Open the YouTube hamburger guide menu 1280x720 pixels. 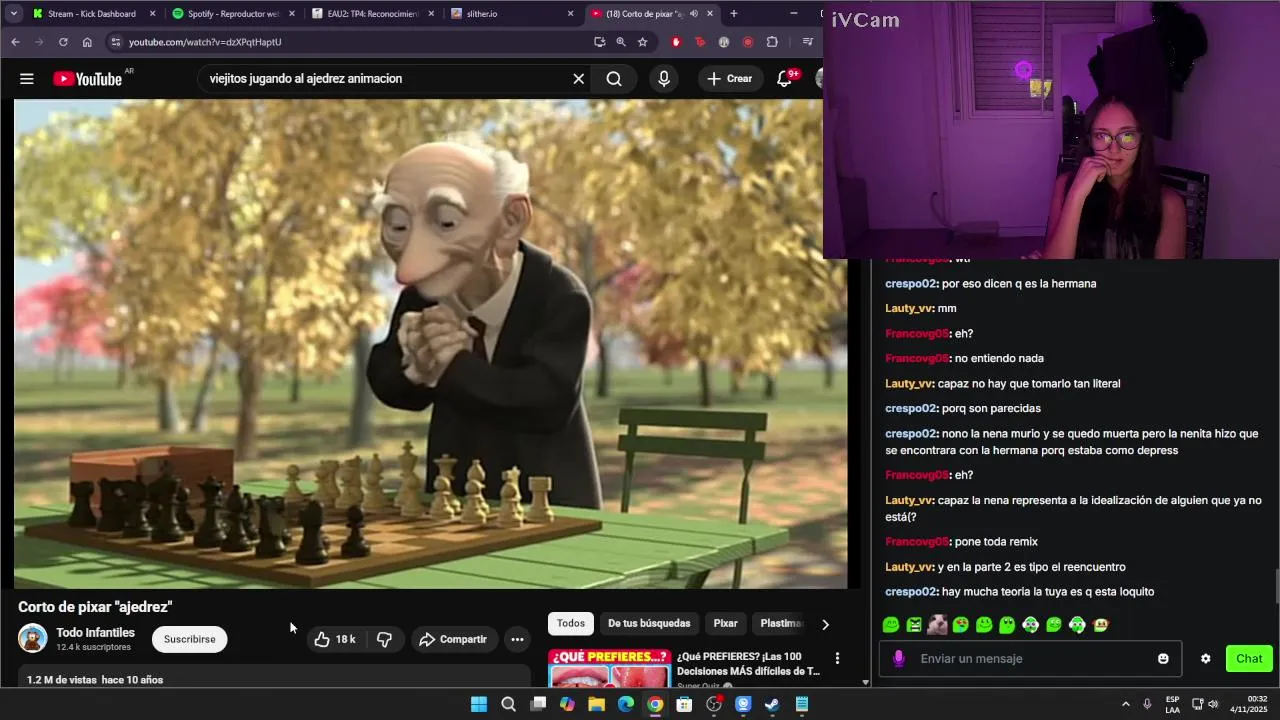tap(27, 79)
